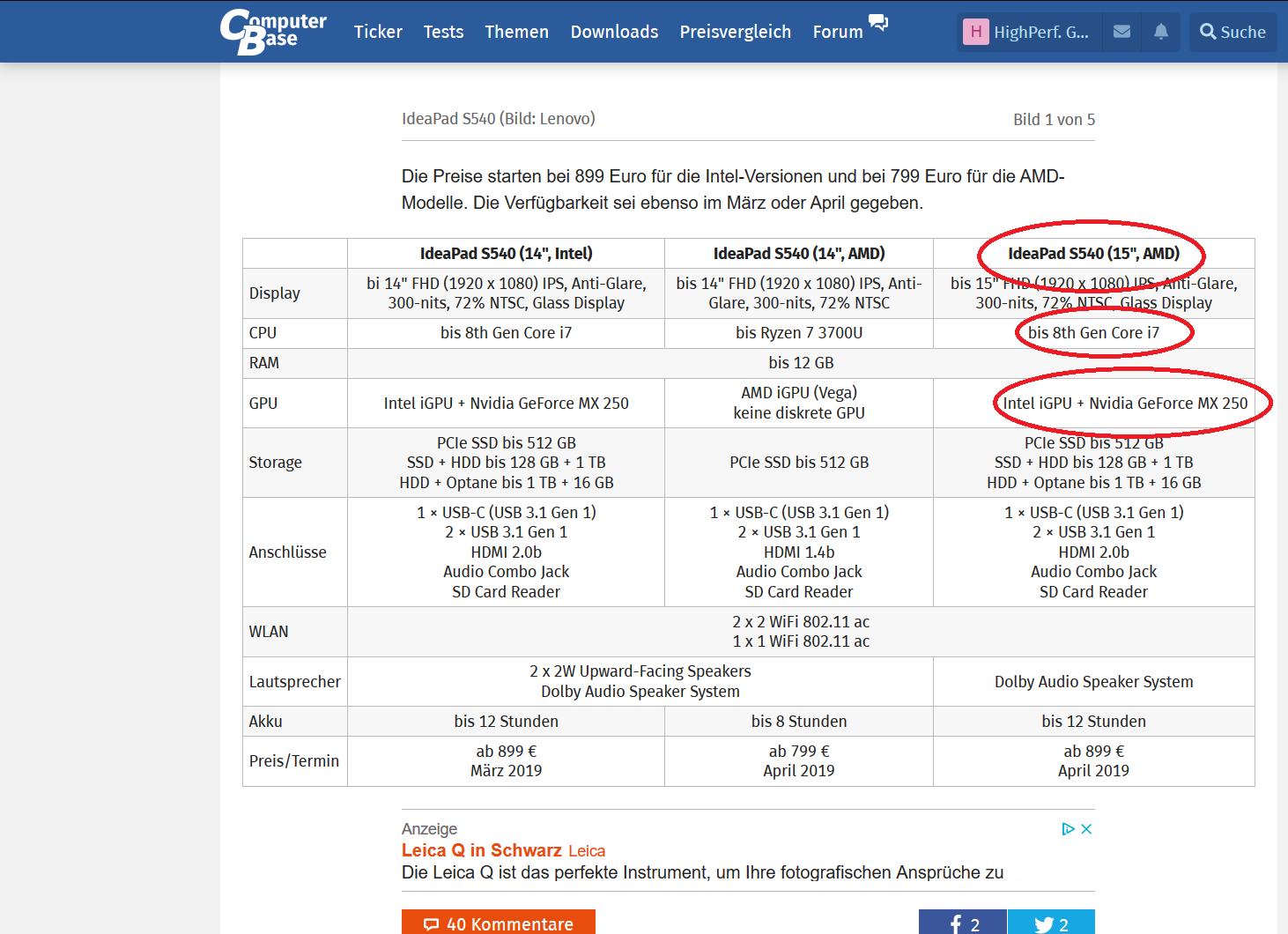Screen dimensions: 1288x934
Task: Click the bis 8 Stunden cell
Action: (799, 722)
